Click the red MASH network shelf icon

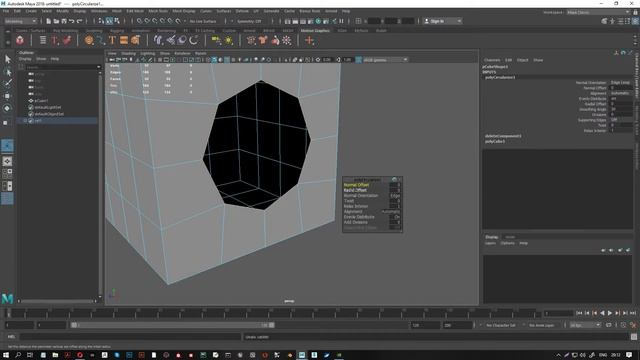point(20,40)
